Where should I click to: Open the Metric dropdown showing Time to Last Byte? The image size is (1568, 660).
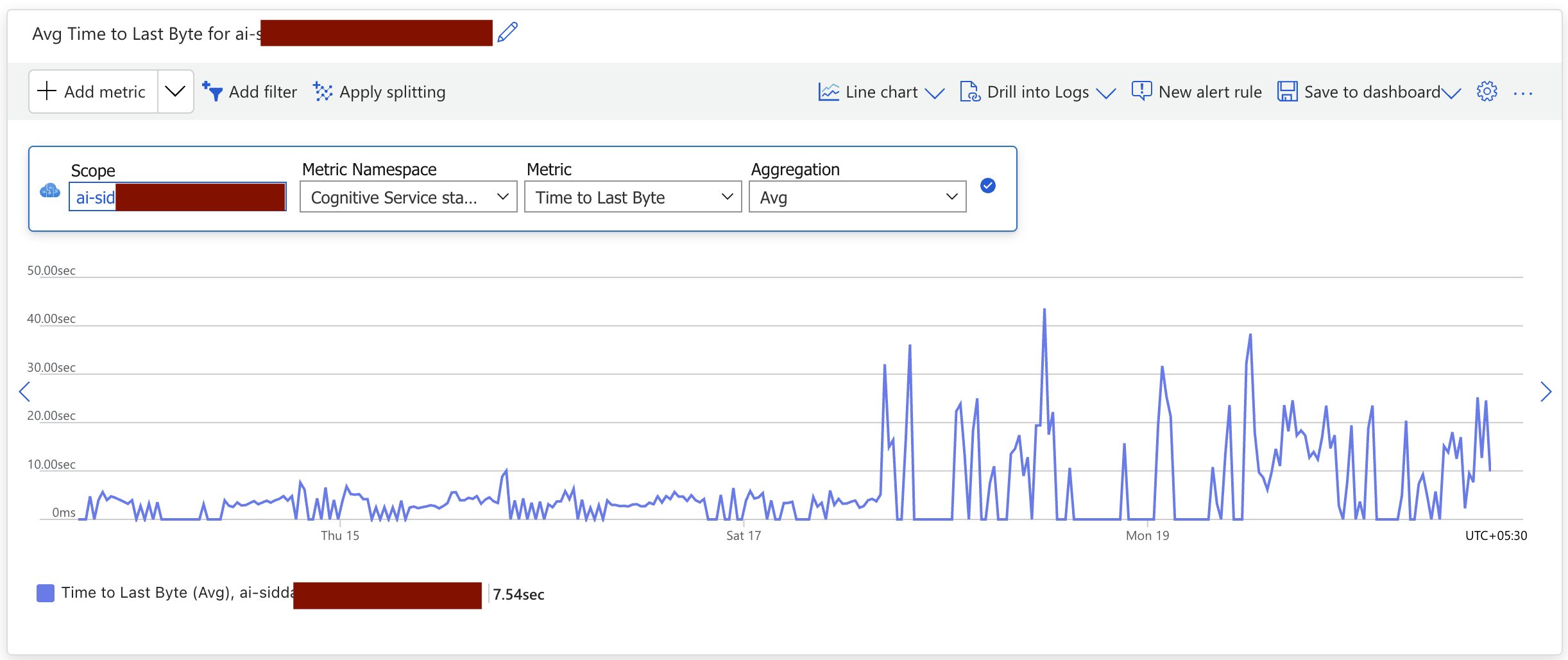[633, 197]
